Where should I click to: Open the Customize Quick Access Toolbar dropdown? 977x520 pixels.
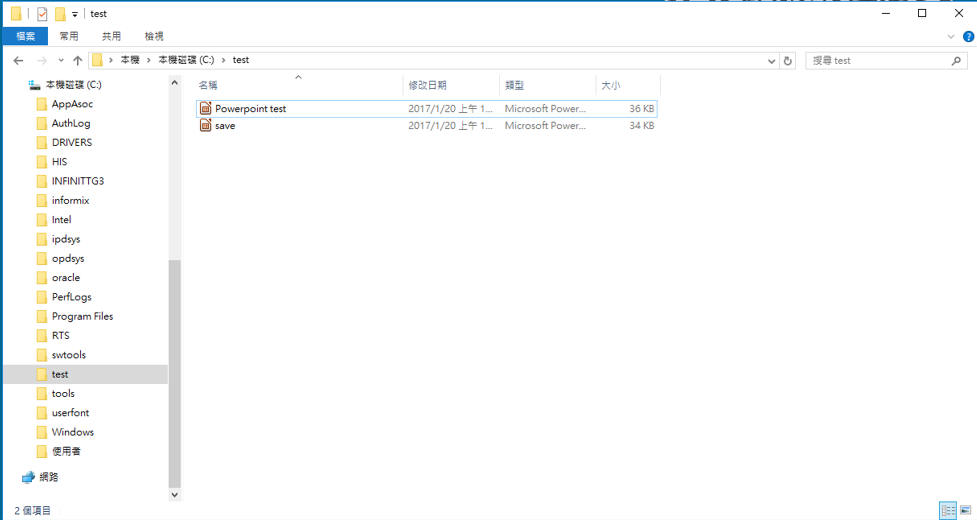(75, 14)
